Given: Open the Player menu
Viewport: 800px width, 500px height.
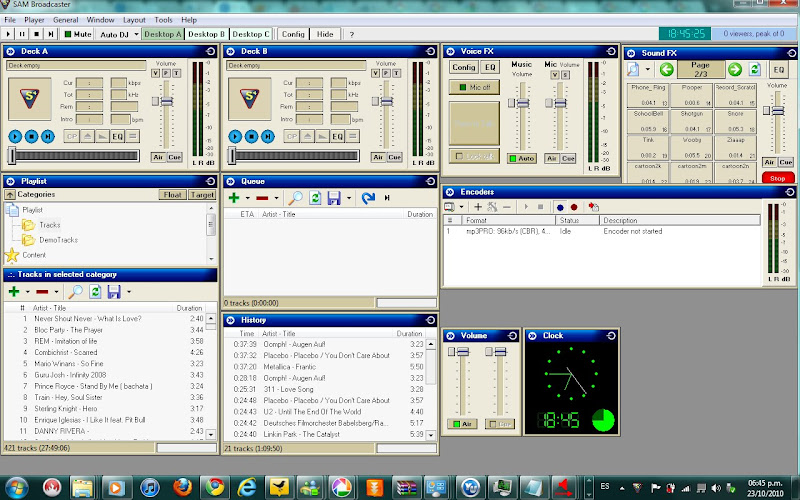Looking at the screenshot, I should coord(34,20).
